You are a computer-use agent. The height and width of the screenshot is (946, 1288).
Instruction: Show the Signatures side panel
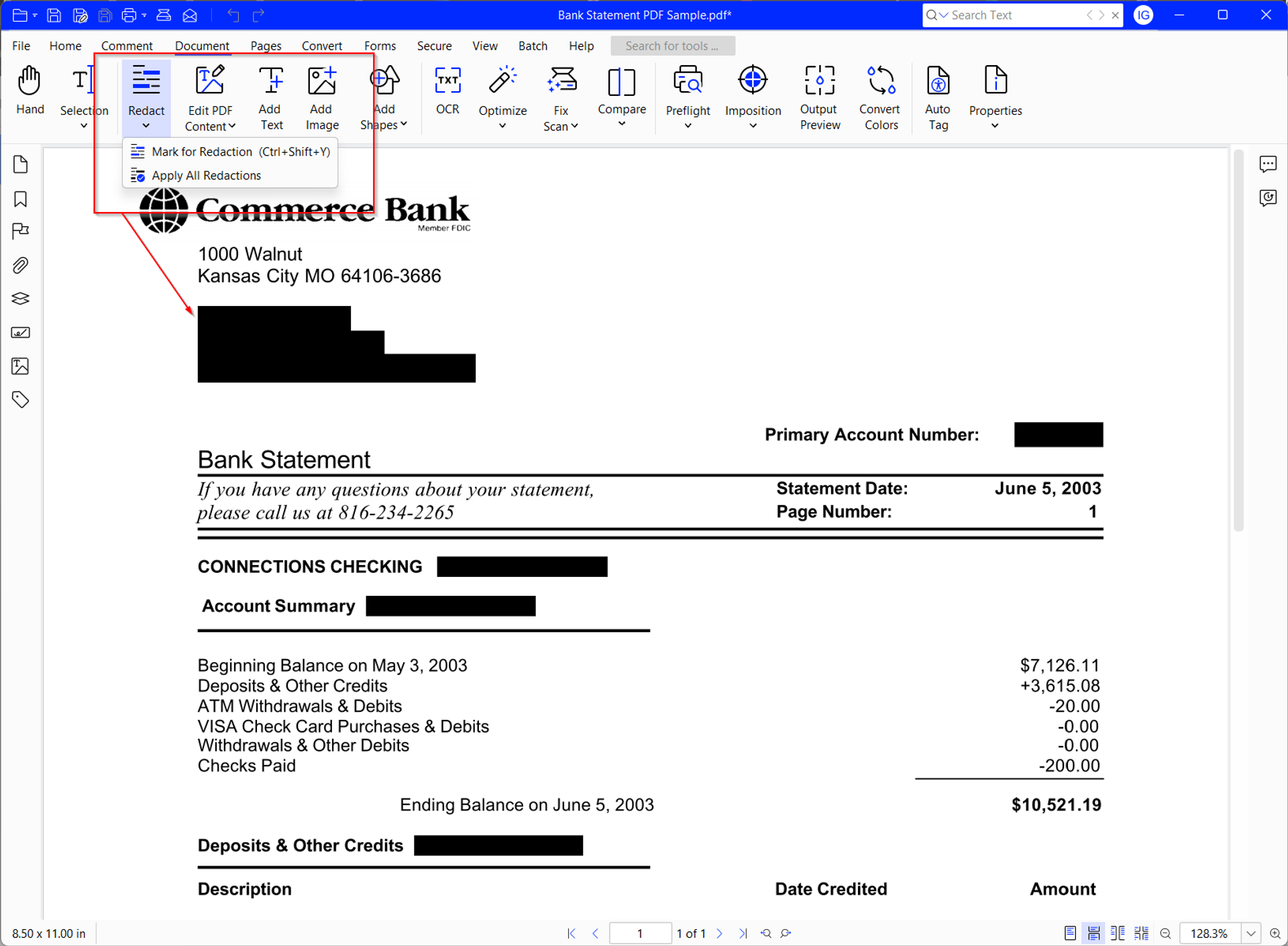pos(21,333)
